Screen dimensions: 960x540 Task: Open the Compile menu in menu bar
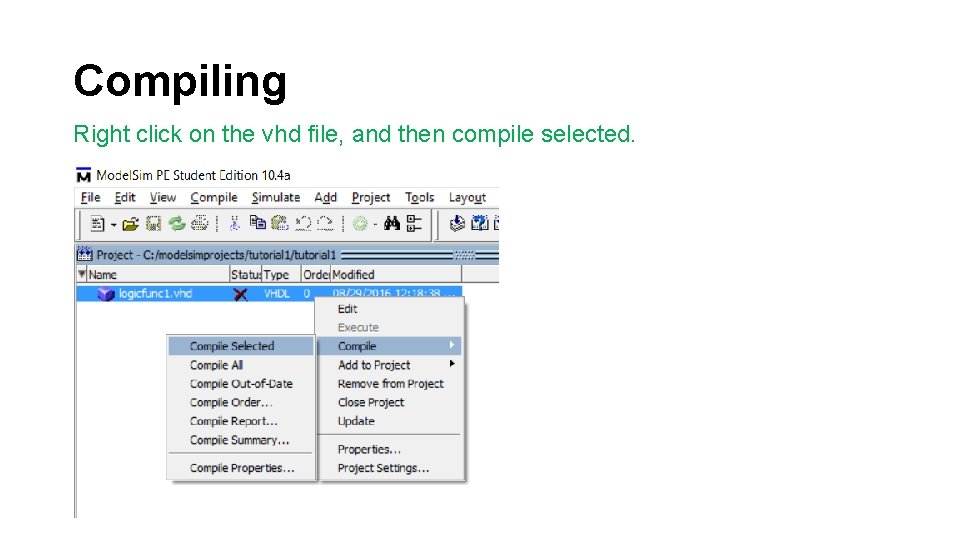(214, 198)
